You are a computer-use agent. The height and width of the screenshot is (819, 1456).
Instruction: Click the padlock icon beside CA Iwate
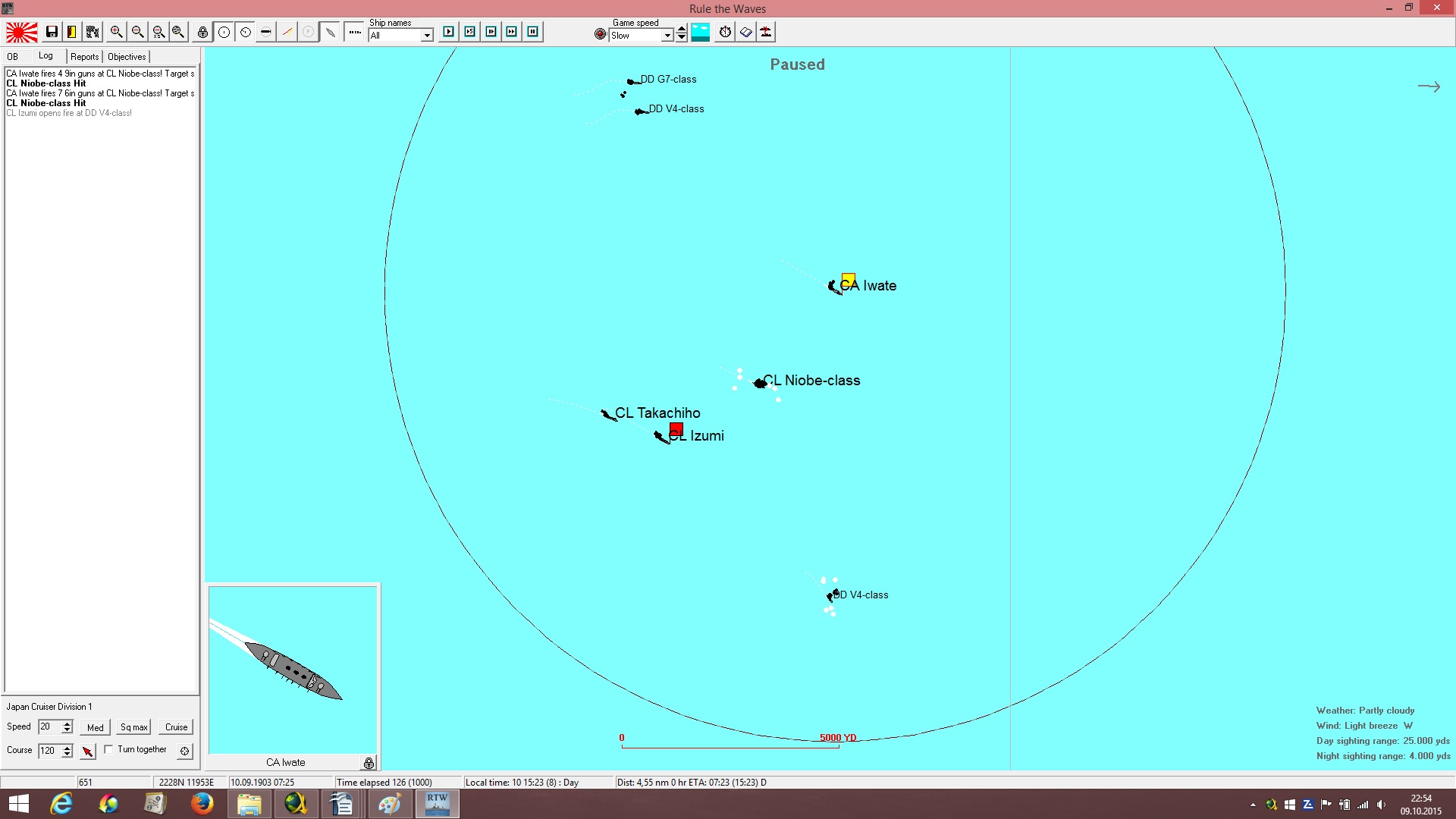369,763
